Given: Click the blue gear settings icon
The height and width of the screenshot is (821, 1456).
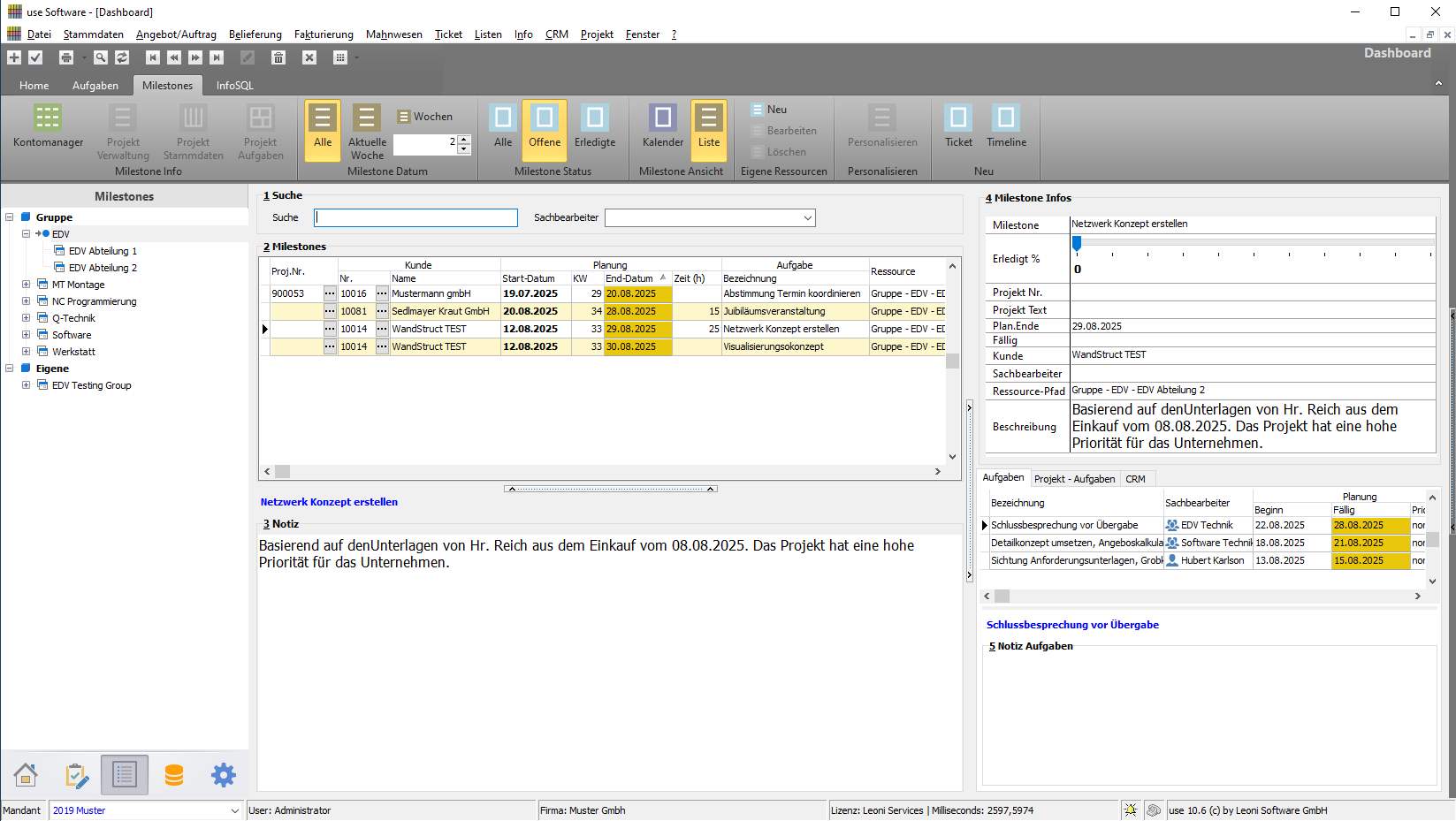Looking at the screenshot, I should pos(224,775).
